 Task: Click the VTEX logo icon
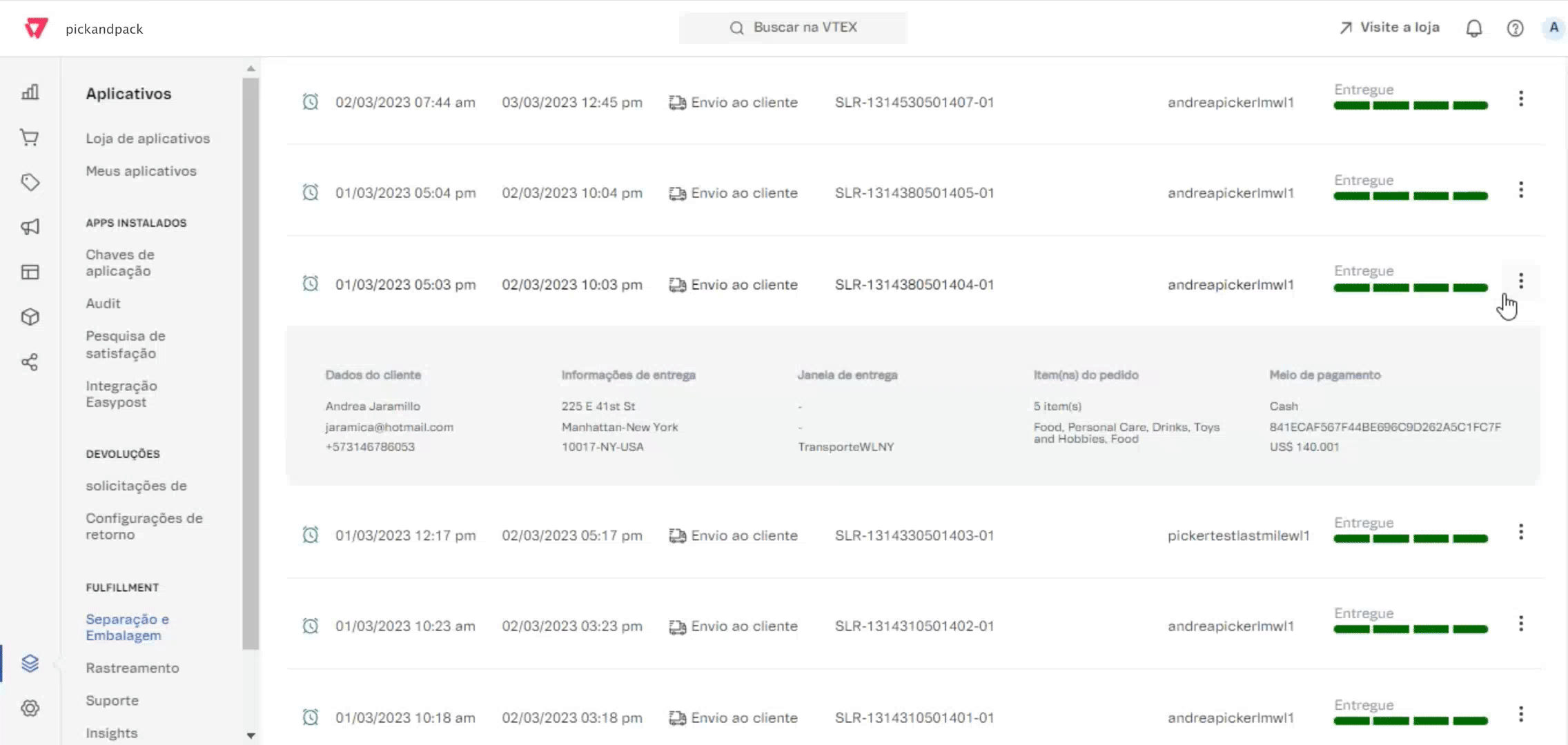coord(36,28)
